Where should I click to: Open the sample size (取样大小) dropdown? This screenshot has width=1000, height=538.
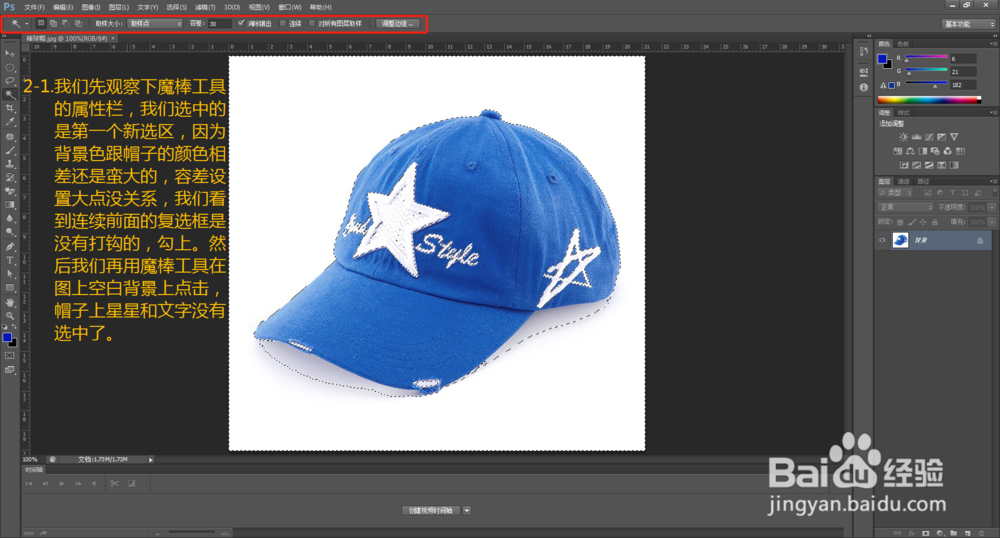point(155,24)
